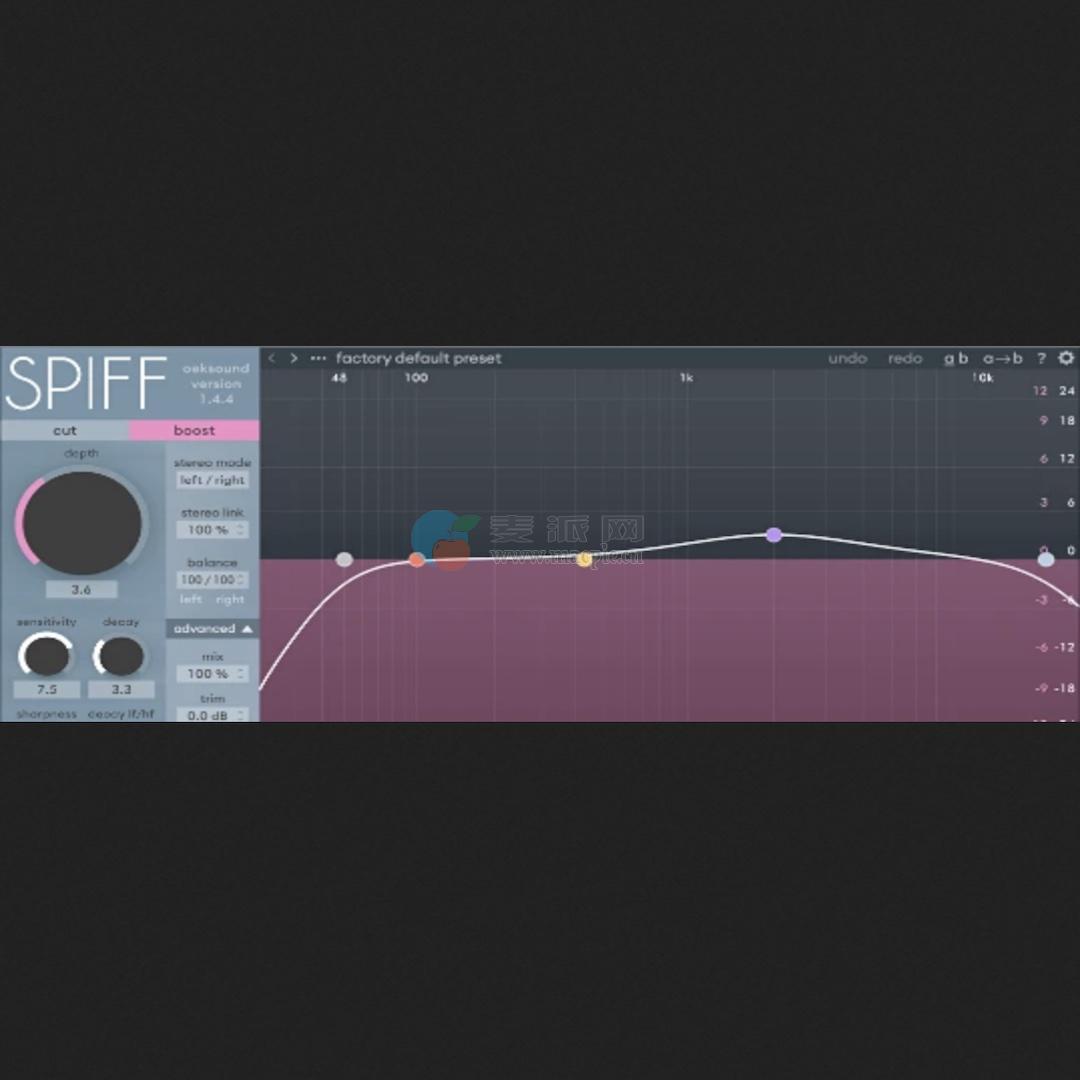Click the factory default preset name
The width and height of the screenshot is (1080, 1080).
(x=420, y=358)
